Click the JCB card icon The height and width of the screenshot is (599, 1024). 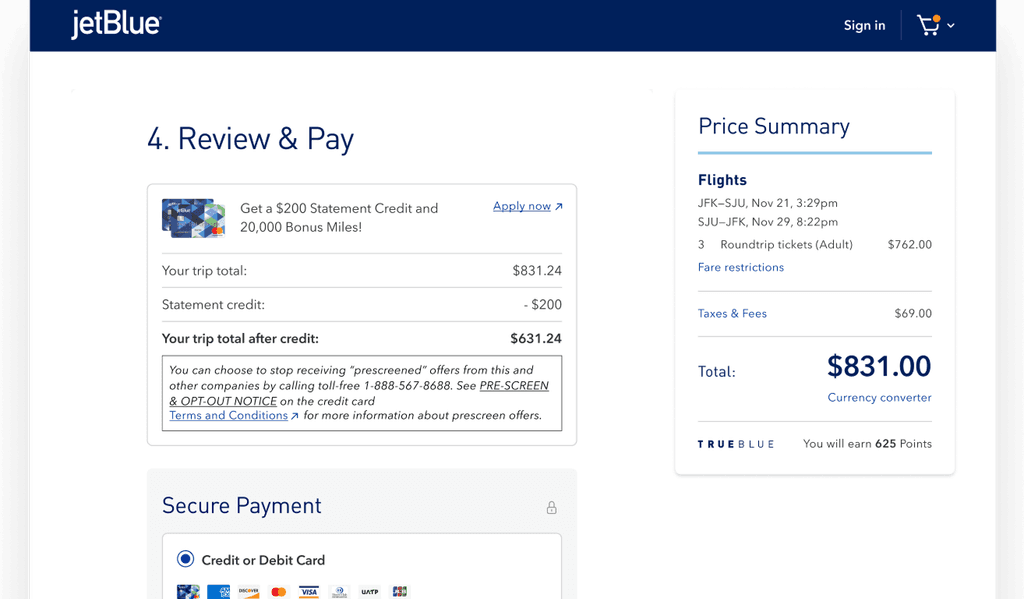click(x=400, y=592)
